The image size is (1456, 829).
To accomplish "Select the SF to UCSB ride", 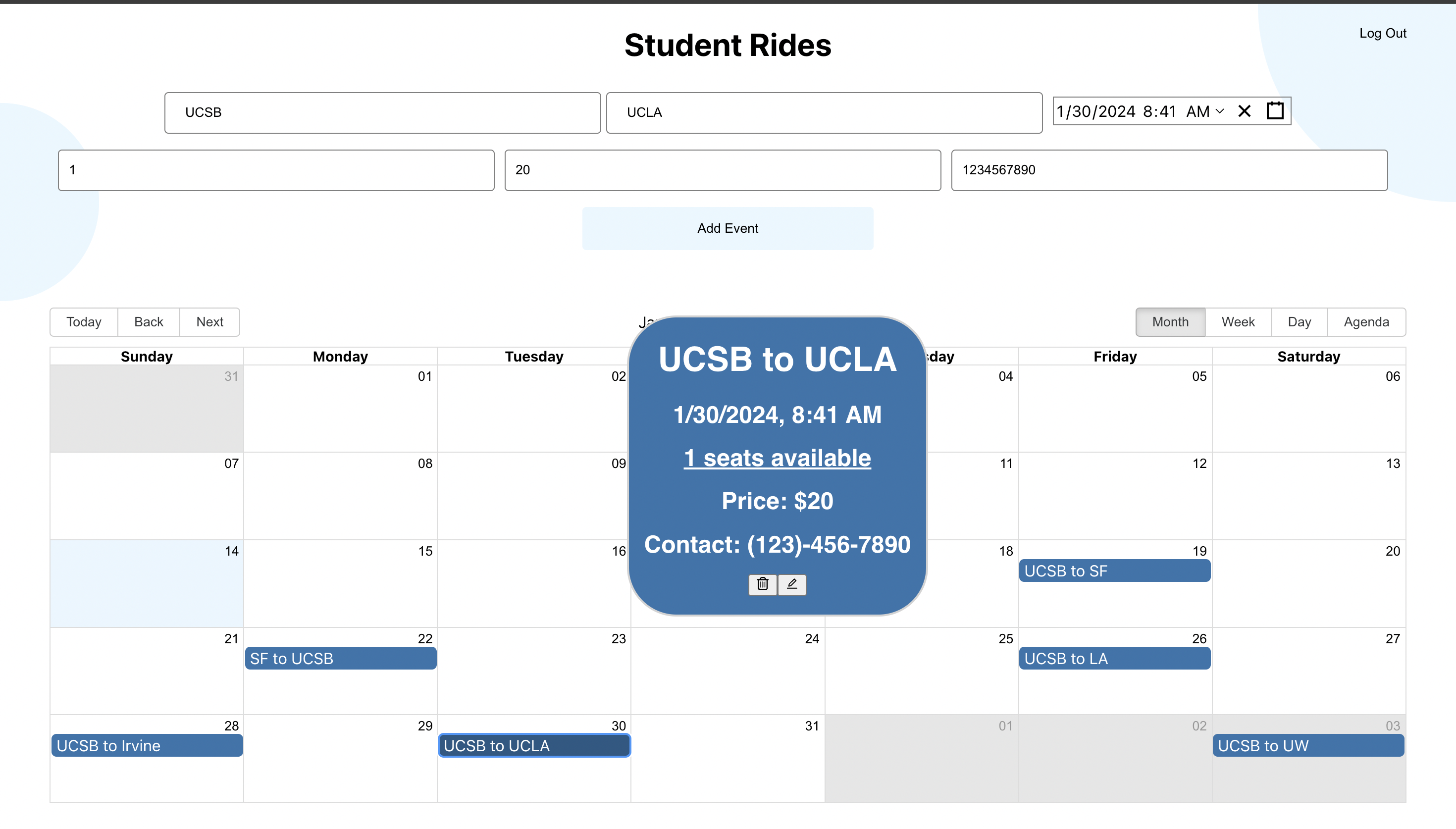I will (x=340, y=659).
